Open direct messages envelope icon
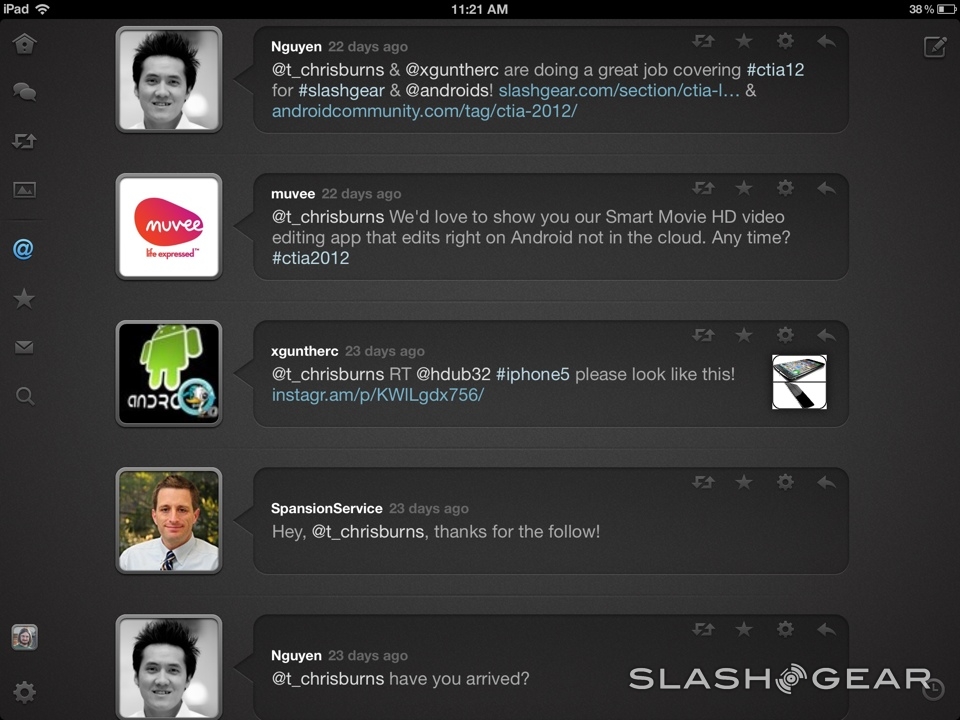 click(24, 348)
